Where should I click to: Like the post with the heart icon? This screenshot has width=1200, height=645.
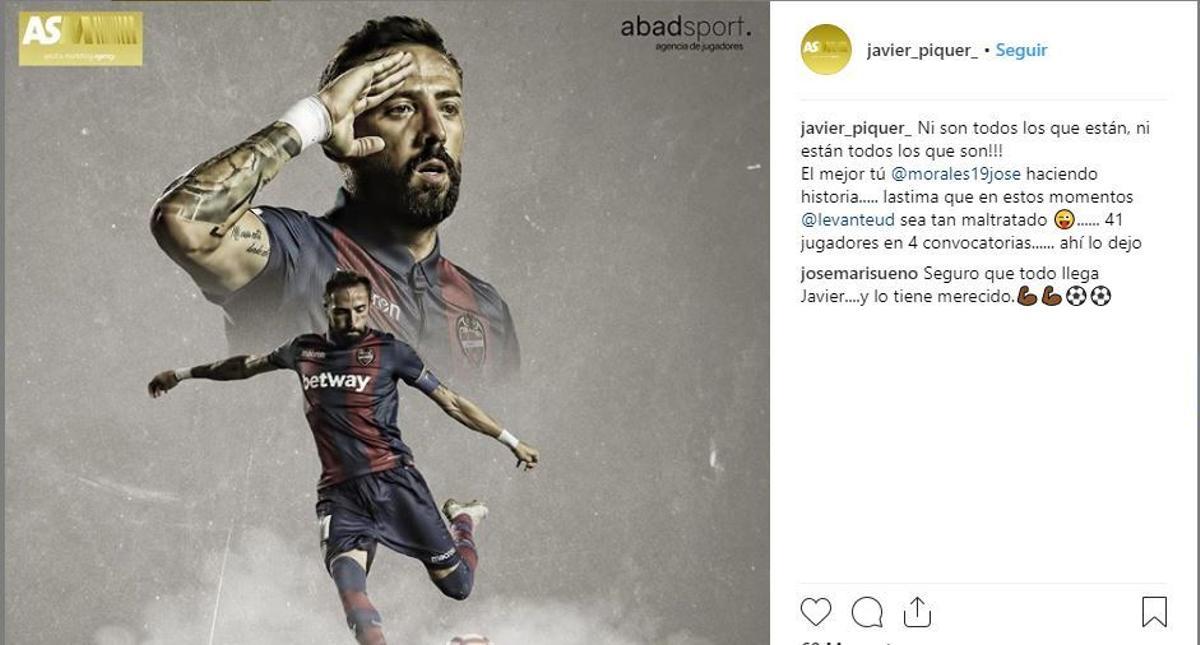(x=816, y=612)
